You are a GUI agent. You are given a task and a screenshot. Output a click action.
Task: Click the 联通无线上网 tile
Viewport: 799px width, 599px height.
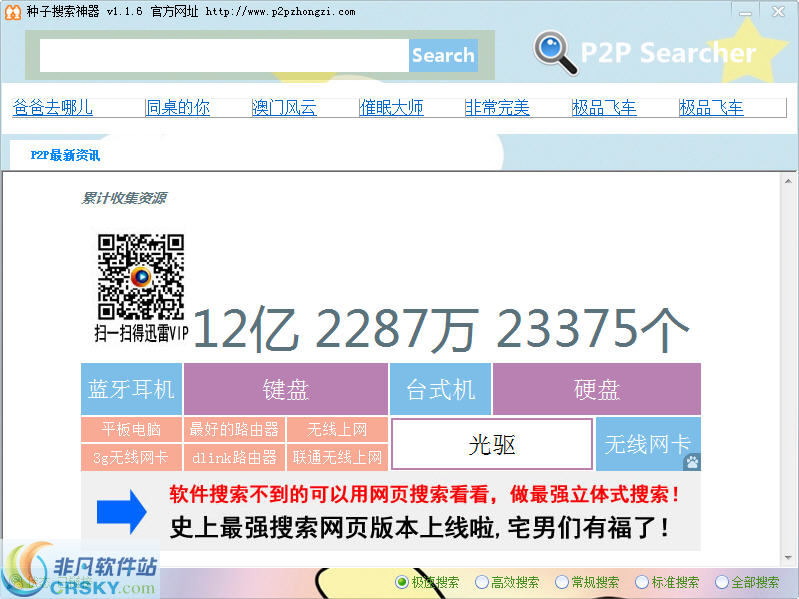[337, 457]
